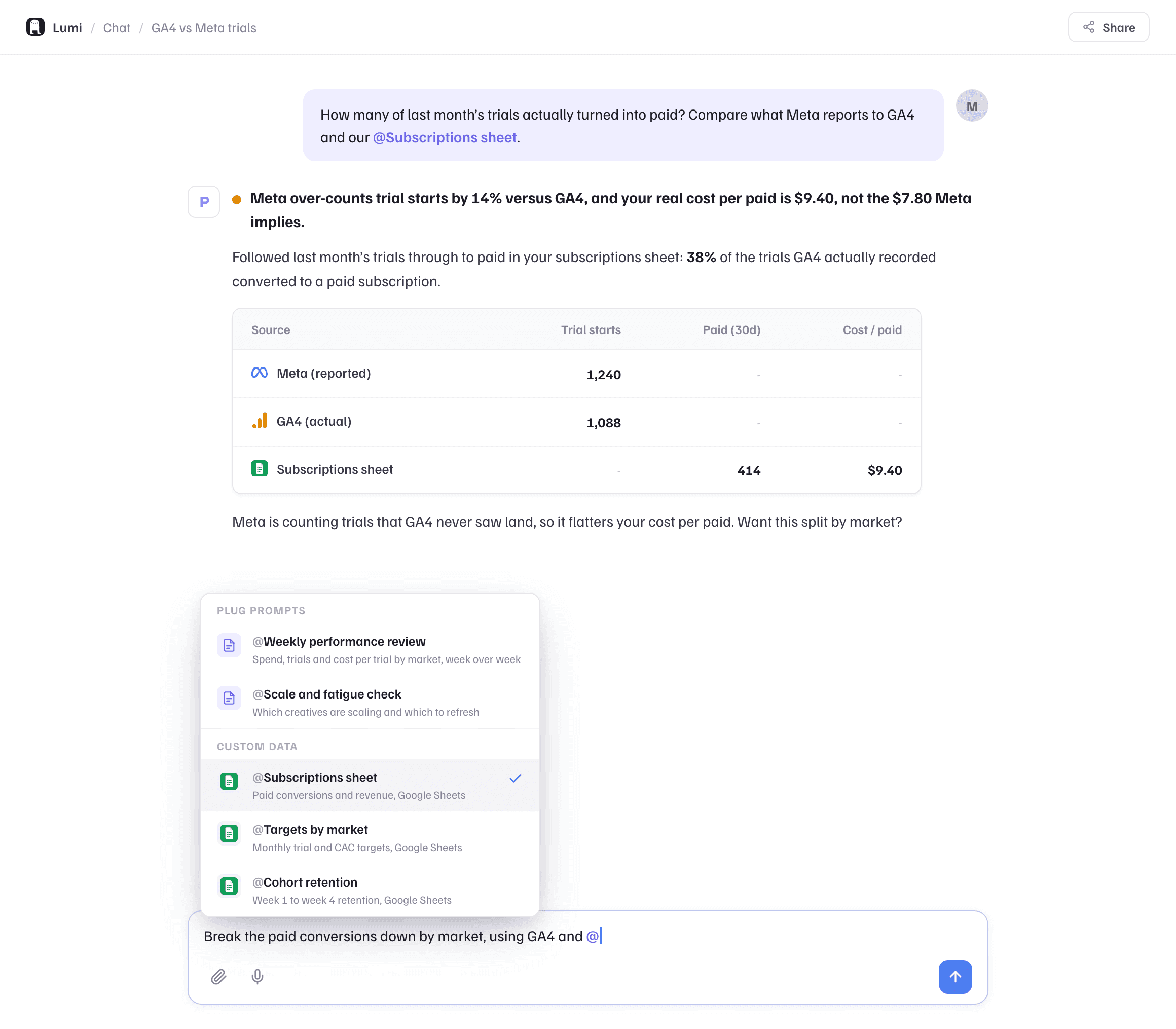Click the checkmark on the Subscriptions sheet item
This screenshot has width=1176, height=1029.
click(x=515, y=778)
